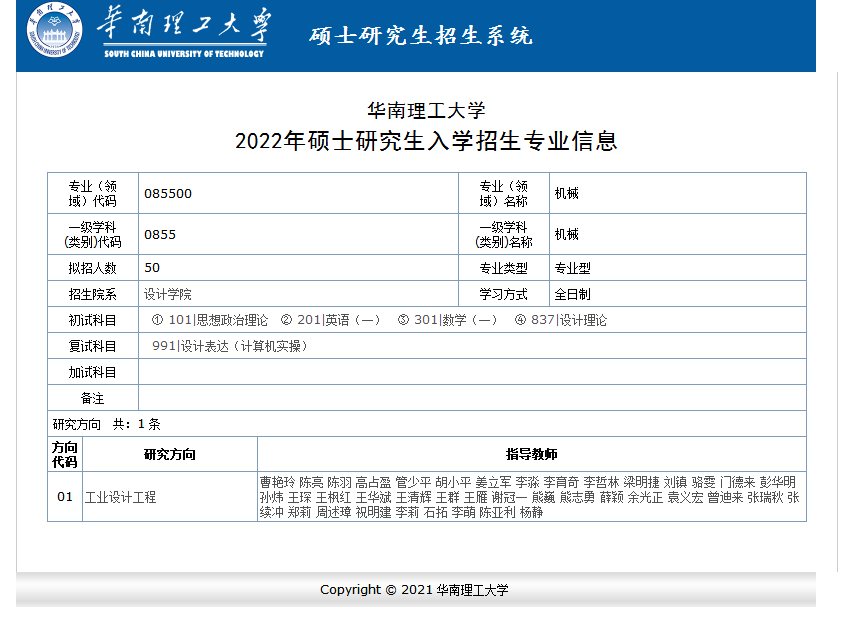Click the 工业设计工程 research direction
This screenshot has width=852, height=626.
tap(121, 497)
